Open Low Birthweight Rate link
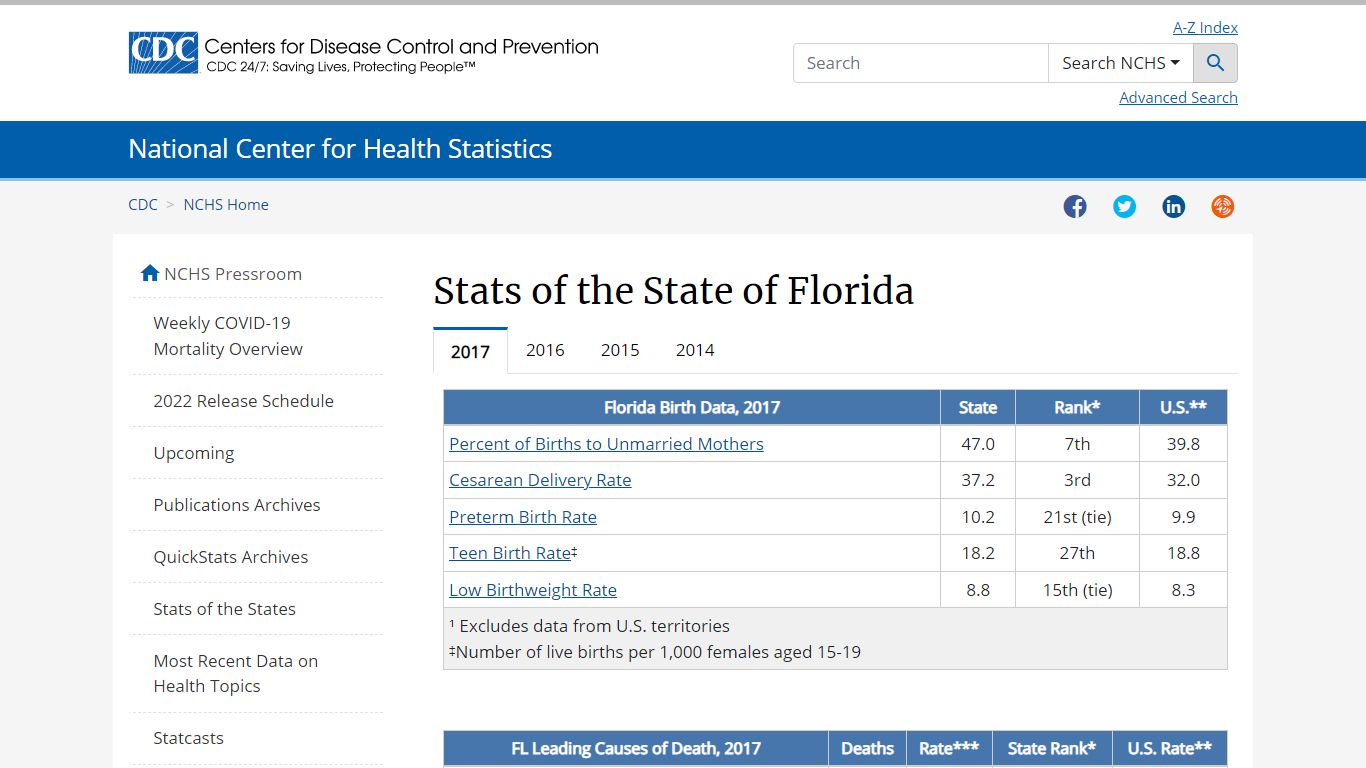Image resolution: width=1366 pixels, height=768 pixels. coord(533,590)
